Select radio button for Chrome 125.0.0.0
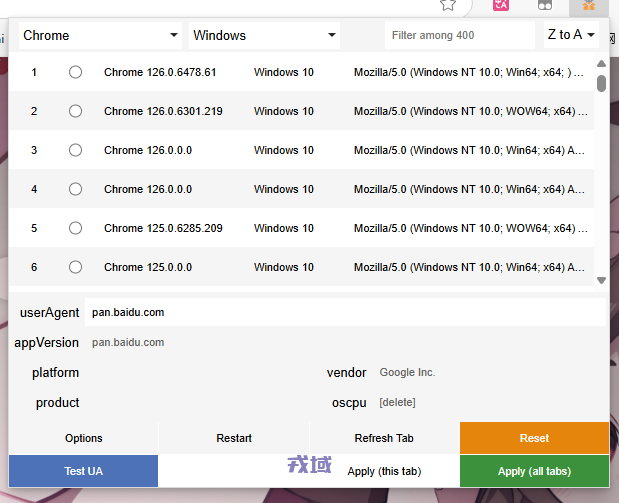 [x=75, y=267]
